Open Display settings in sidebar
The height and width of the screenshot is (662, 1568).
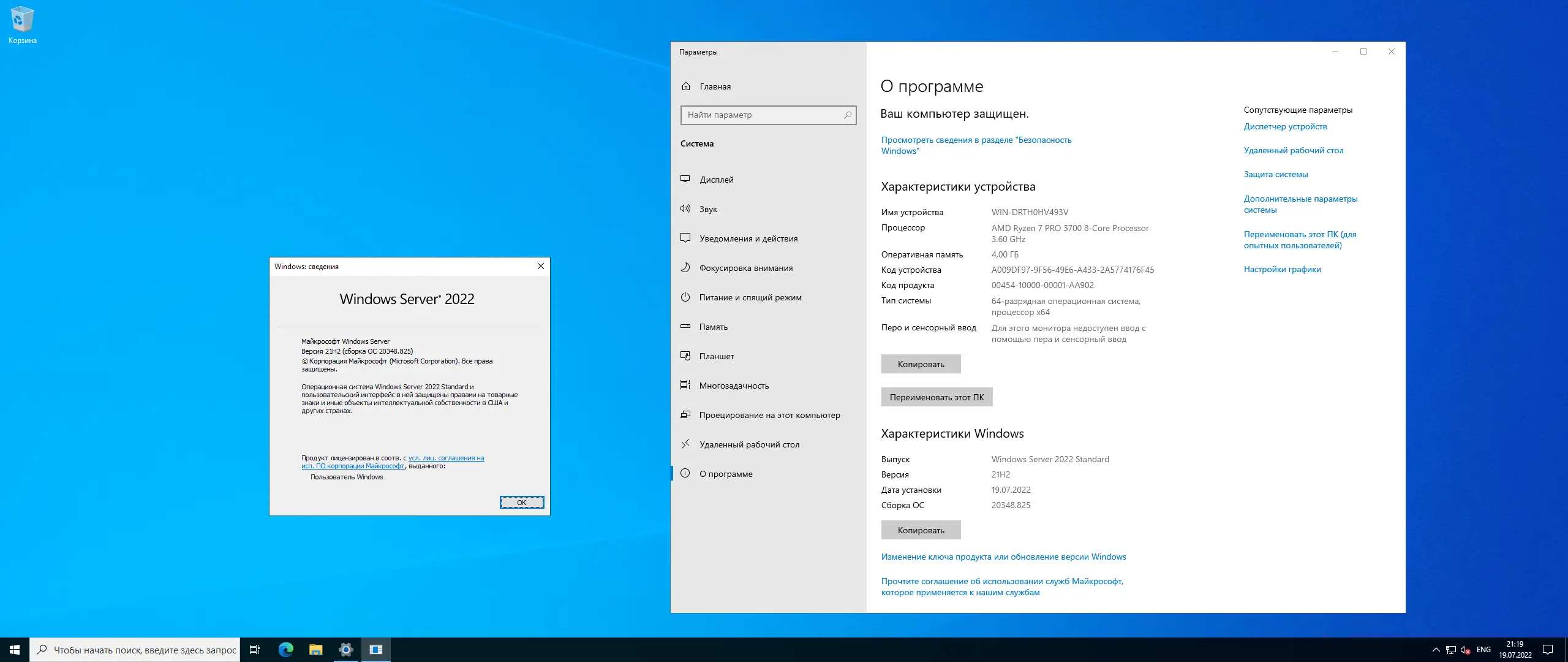[716, 180]
